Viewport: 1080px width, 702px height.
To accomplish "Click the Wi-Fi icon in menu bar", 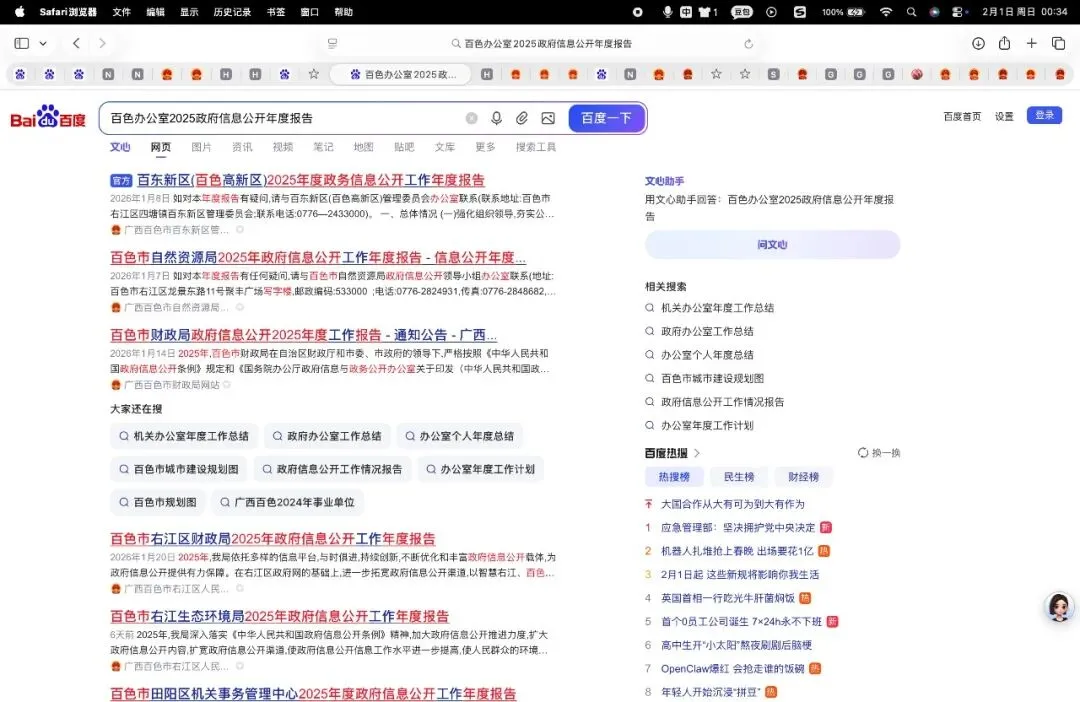I will (x=886, y=12).
